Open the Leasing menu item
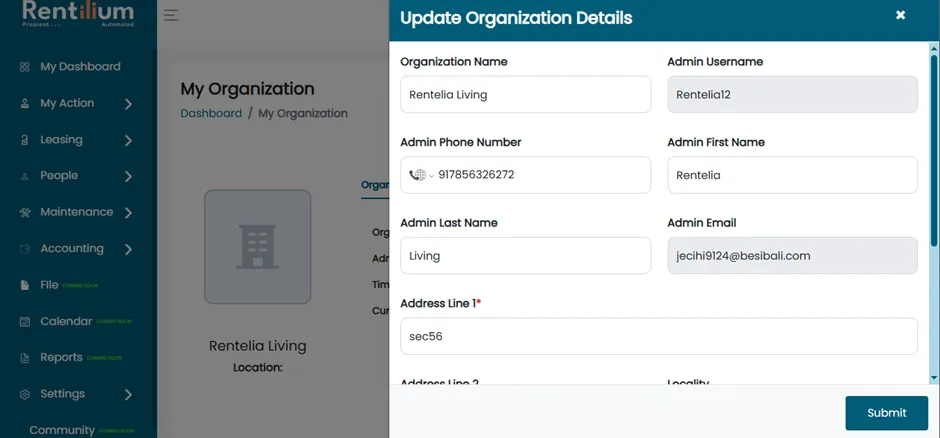This screenshot has height=438, width=940. (x=61, y=140)
